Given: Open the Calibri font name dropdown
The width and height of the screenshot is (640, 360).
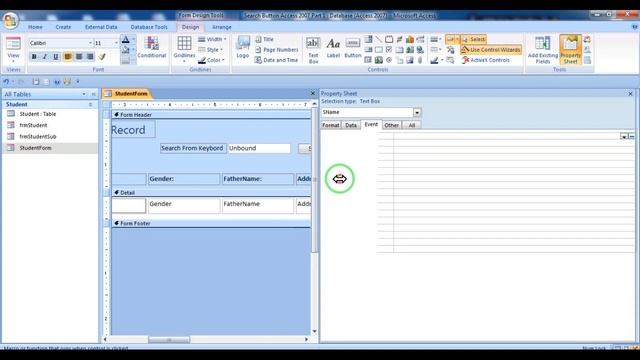Looking at the screenshot, I should point(90,43).
